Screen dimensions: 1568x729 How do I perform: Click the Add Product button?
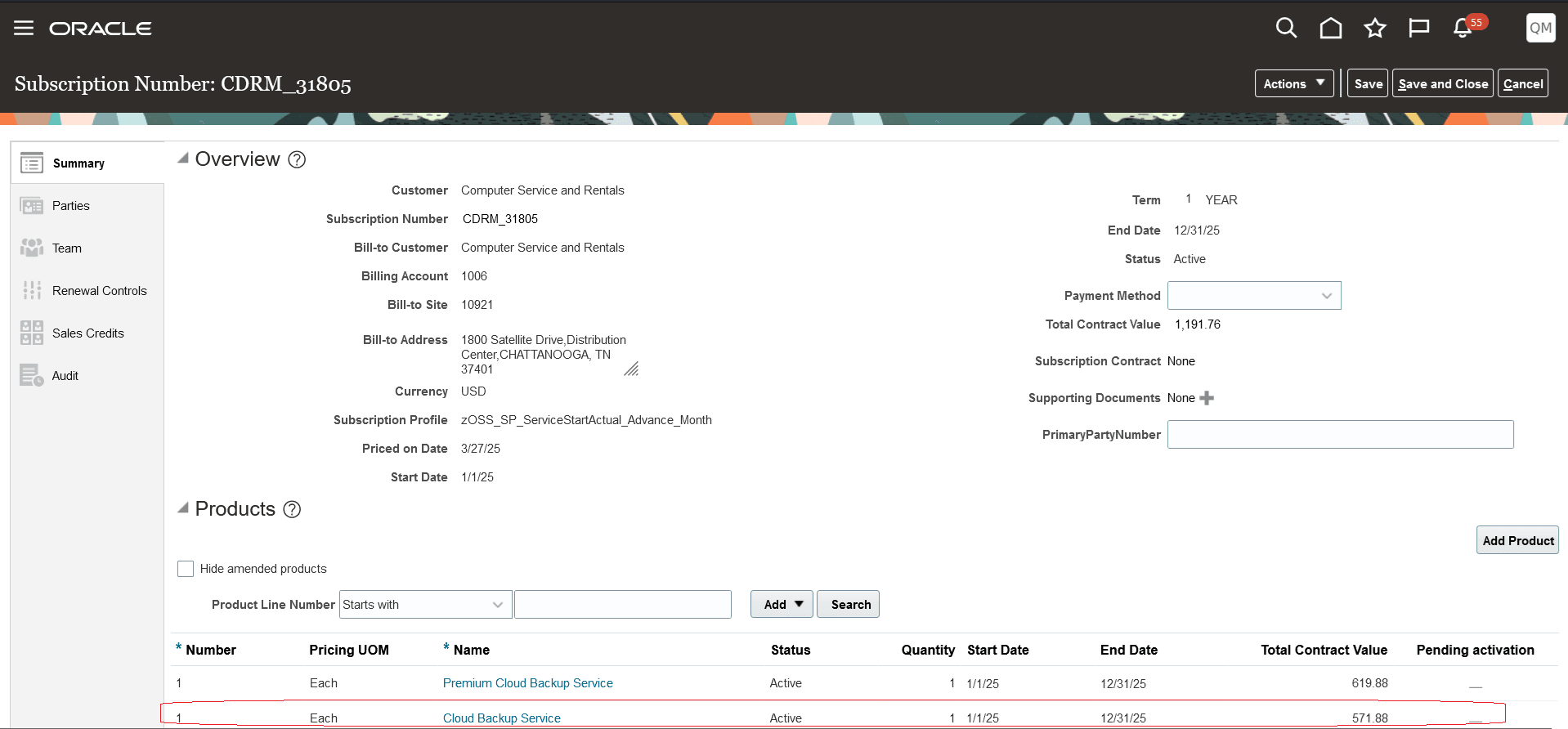click(x=1517, y=540)
